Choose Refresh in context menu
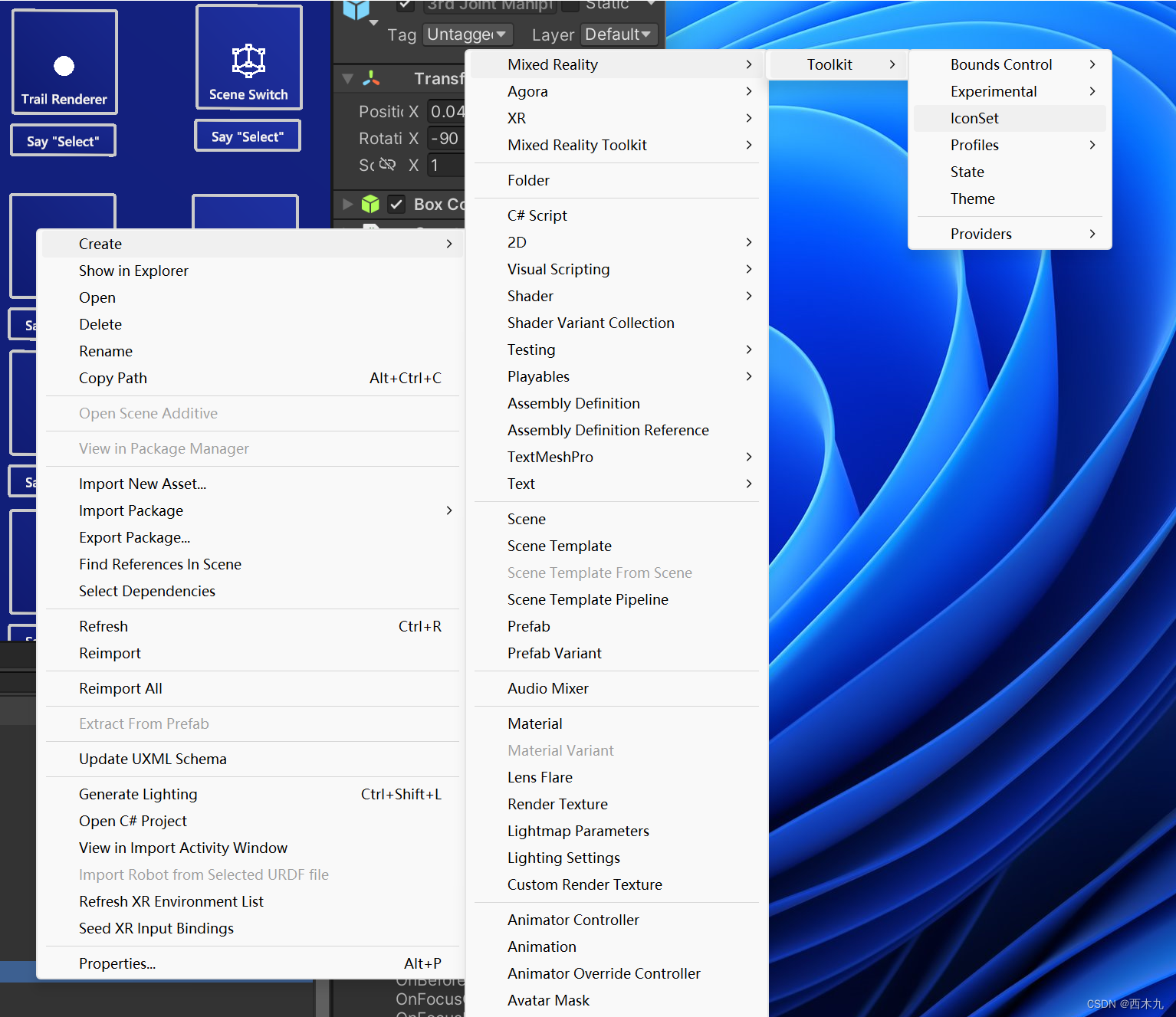Viewport: 1176px width, 1017px height. point(252,626)
